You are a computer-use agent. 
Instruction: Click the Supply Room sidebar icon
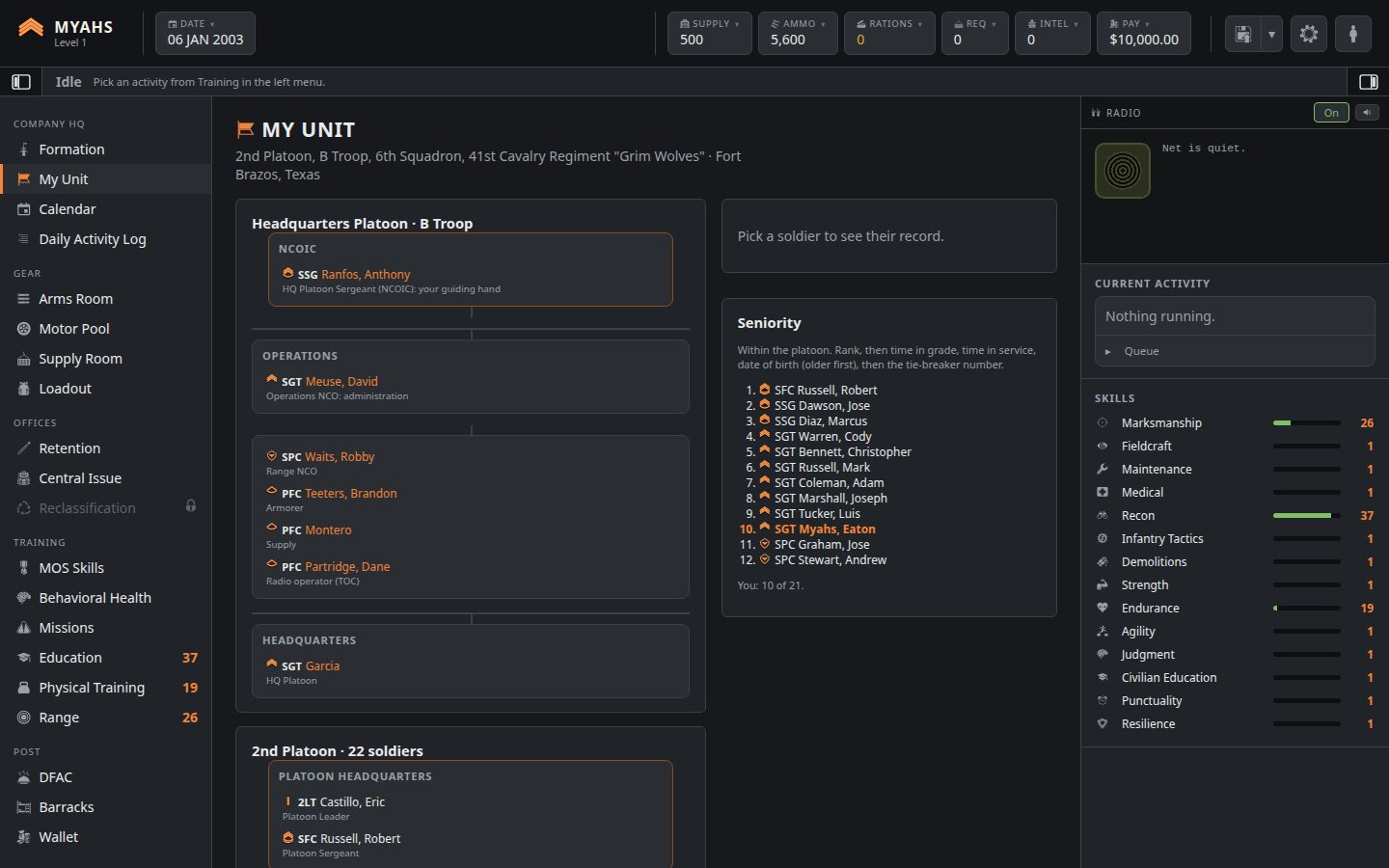[x=24, y=359]
